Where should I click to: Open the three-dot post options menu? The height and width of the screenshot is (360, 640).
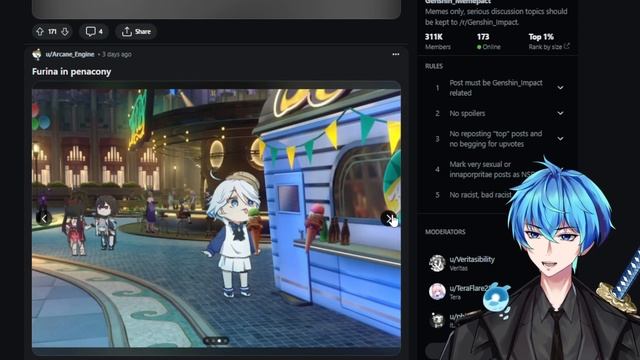(396, 54)
